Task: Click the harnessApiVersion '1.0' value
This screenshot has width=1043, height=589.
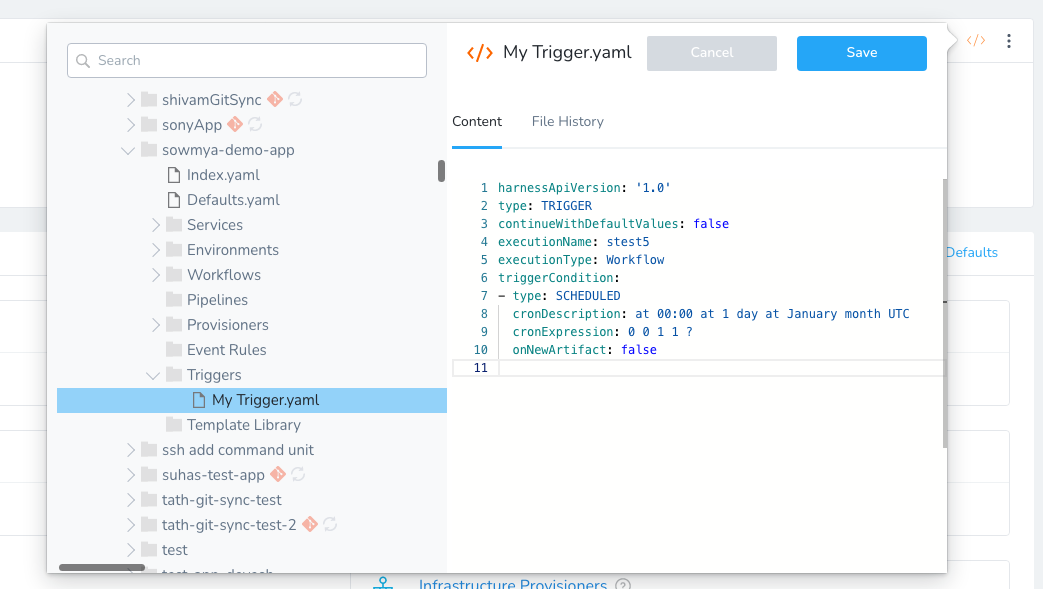Action: [653, 188]
